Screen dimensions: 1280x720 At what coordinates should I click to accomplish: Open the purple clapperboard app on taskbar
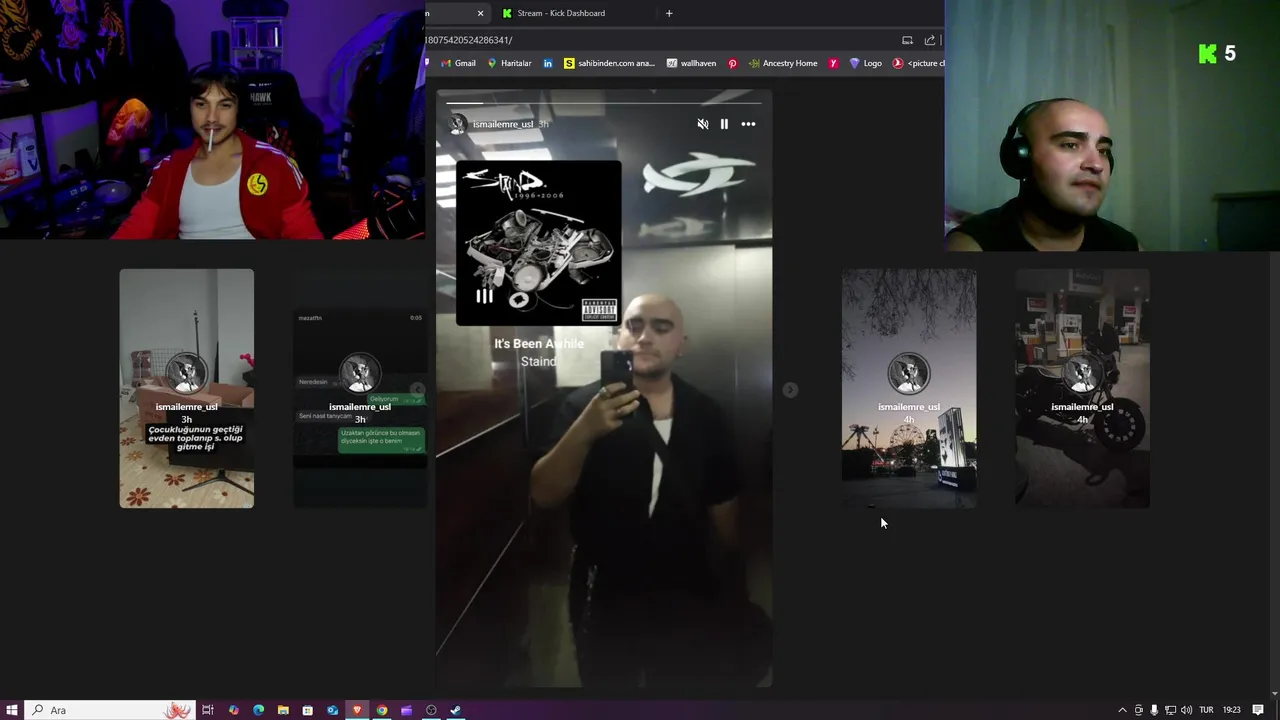(406, 710)
